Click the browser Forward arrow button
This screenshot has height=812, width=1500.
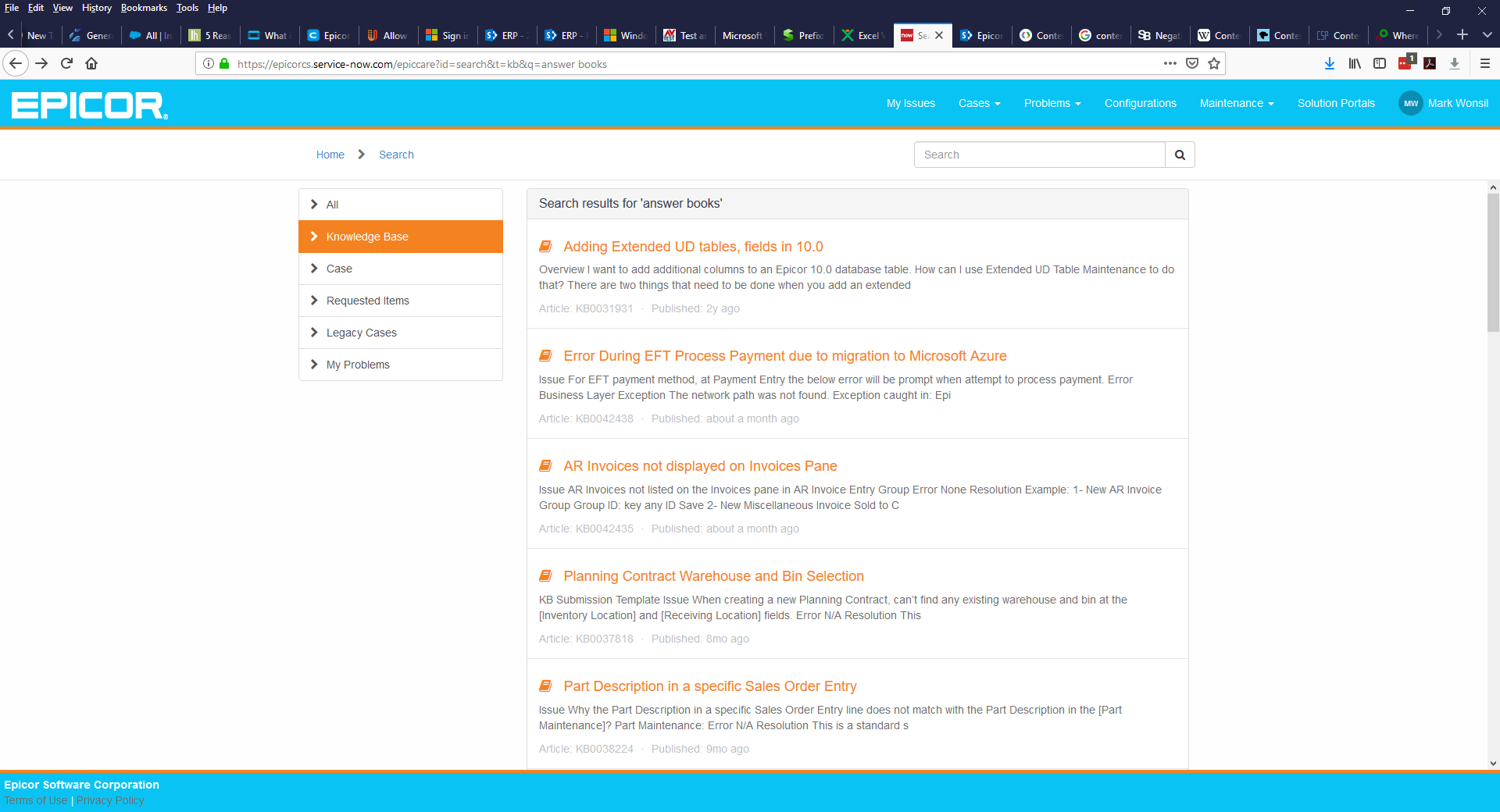[x=42, y=63]
